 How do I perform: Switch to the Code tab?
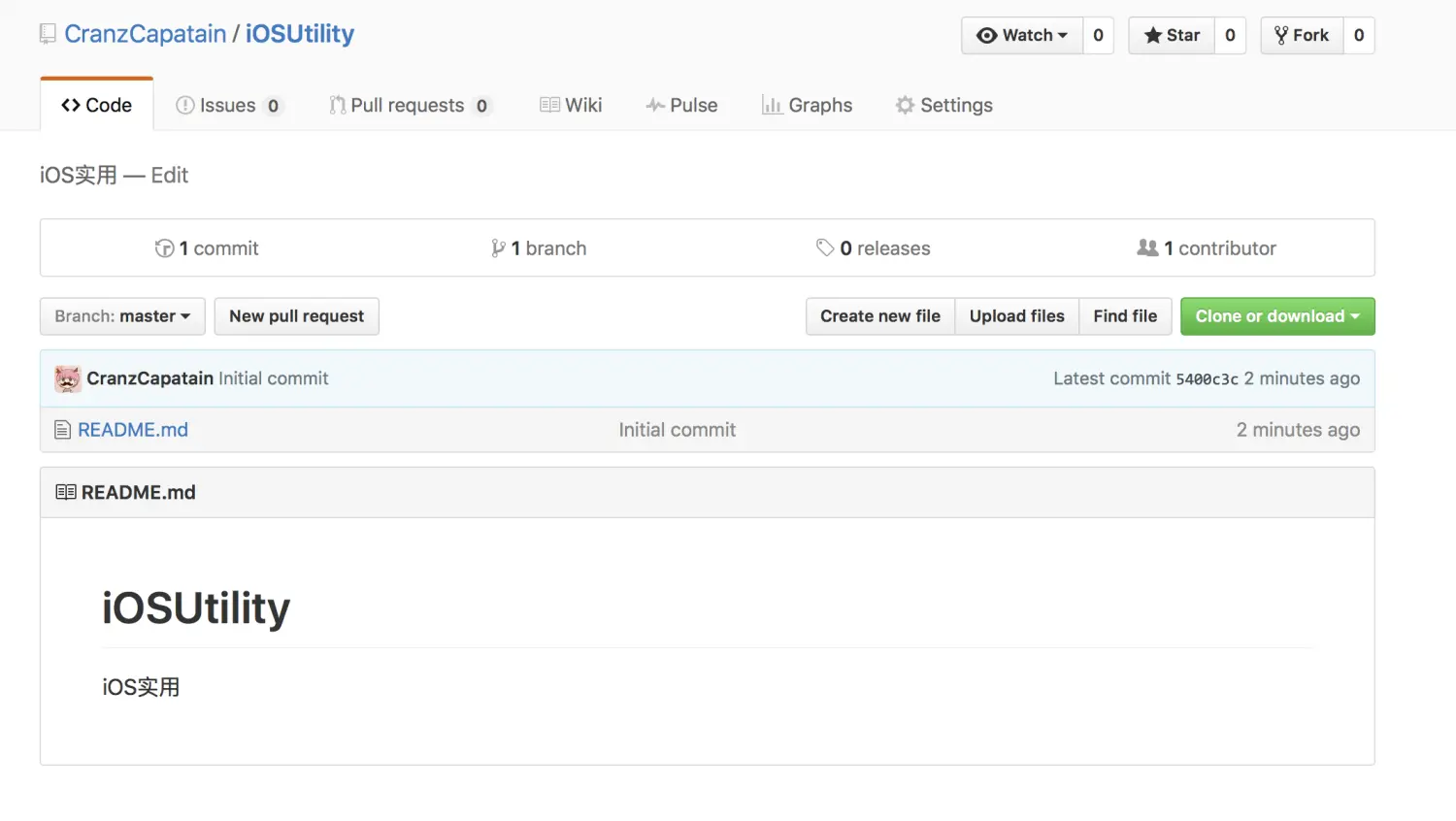click(96, 105)
